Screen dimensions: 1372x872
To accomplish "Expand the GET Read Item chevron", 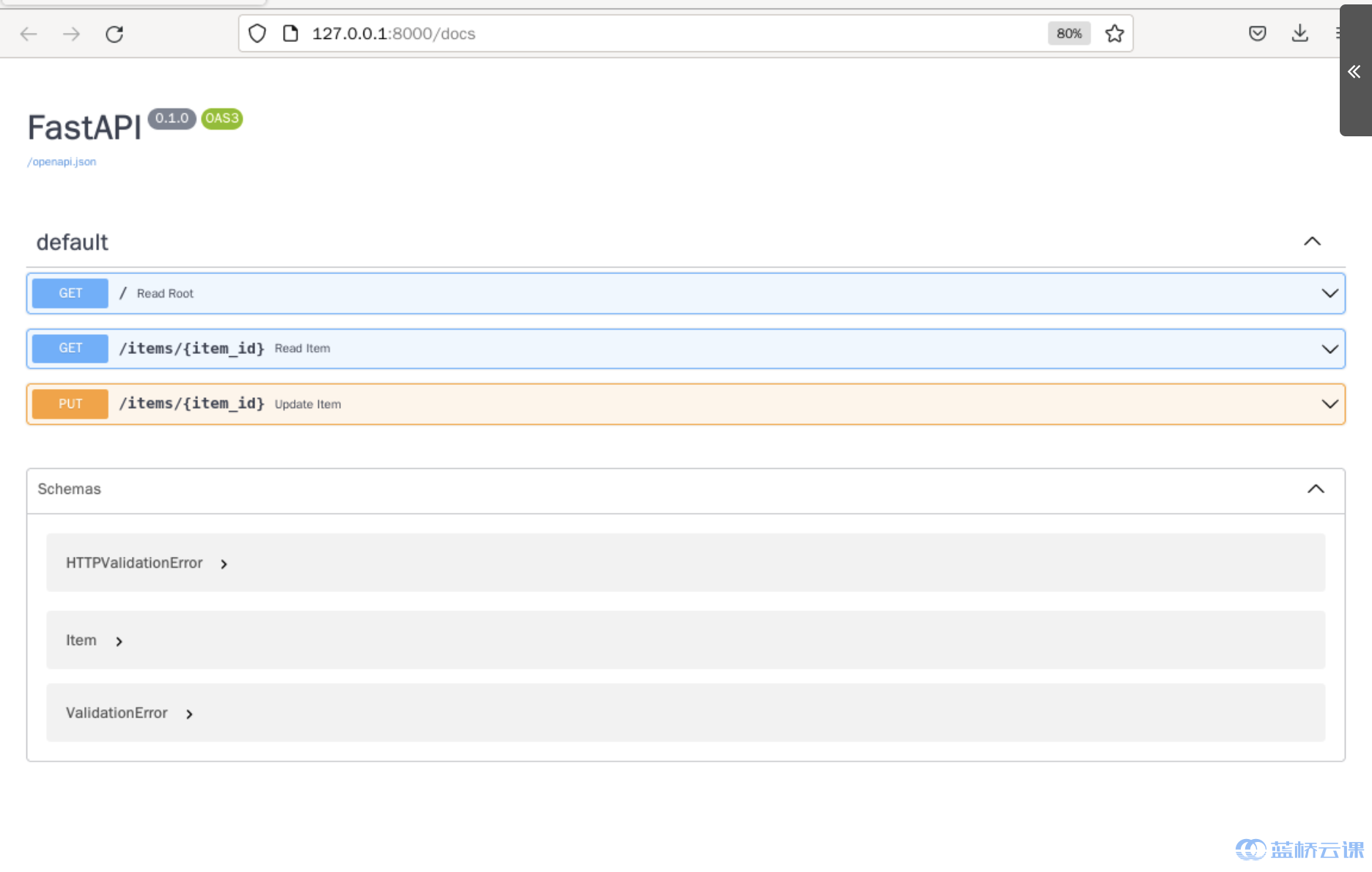I will point(1330,349).
